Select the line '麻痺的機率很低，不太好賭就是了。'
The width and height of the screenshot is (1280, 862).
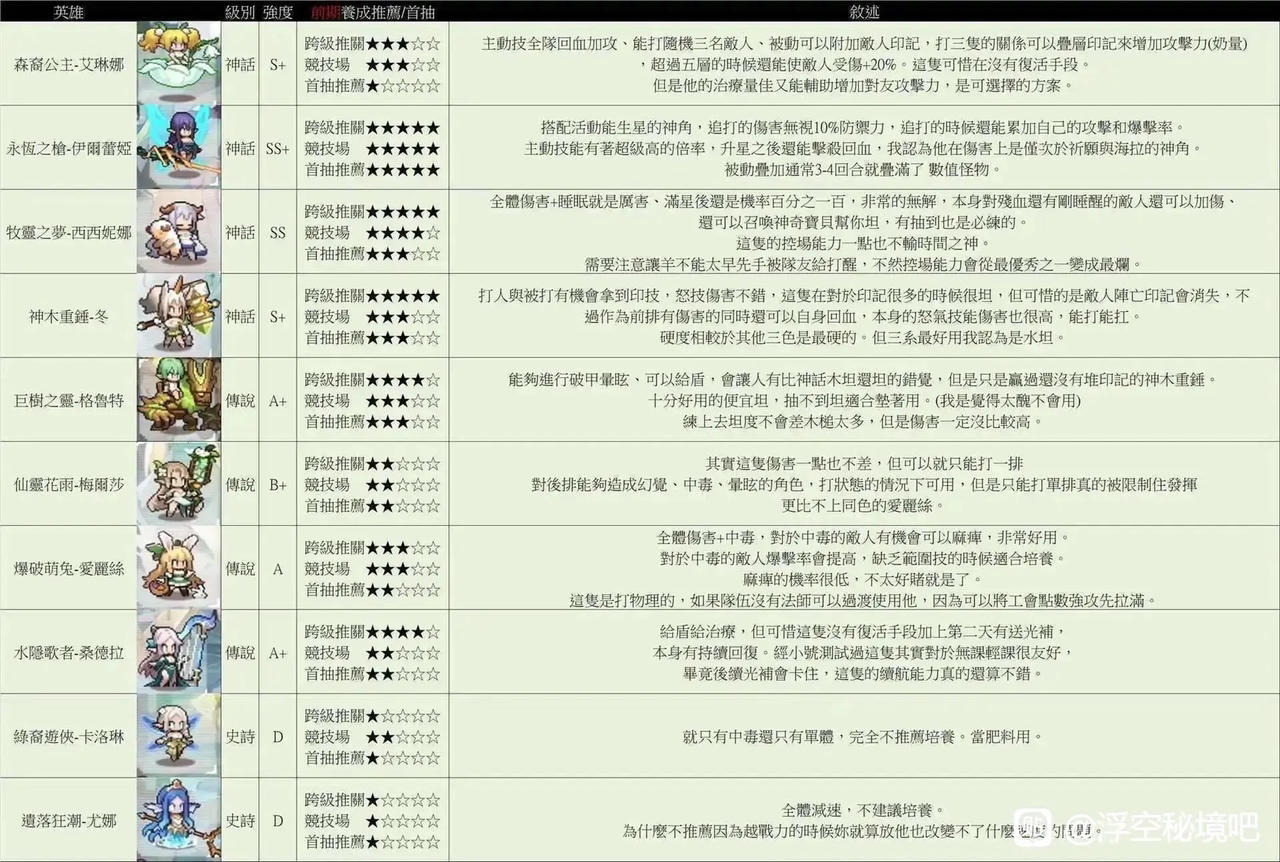(863, 579)
